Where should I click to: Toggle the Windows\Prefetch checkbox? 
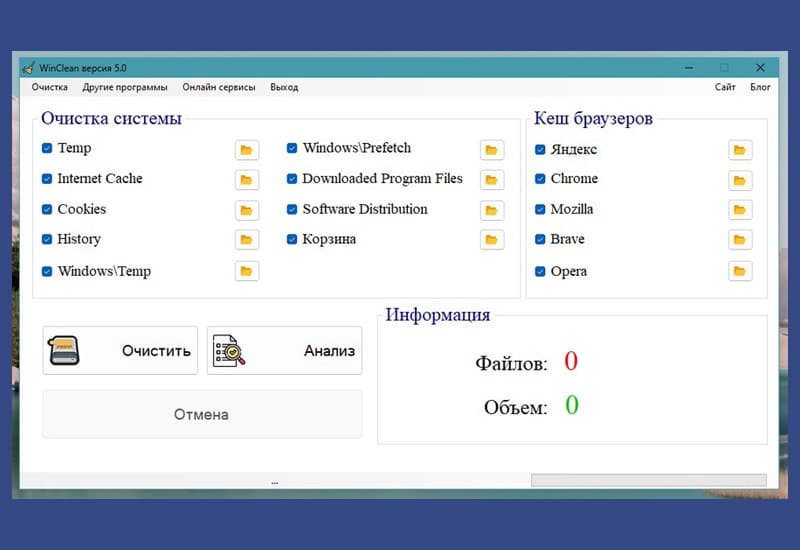coord(292,148)
